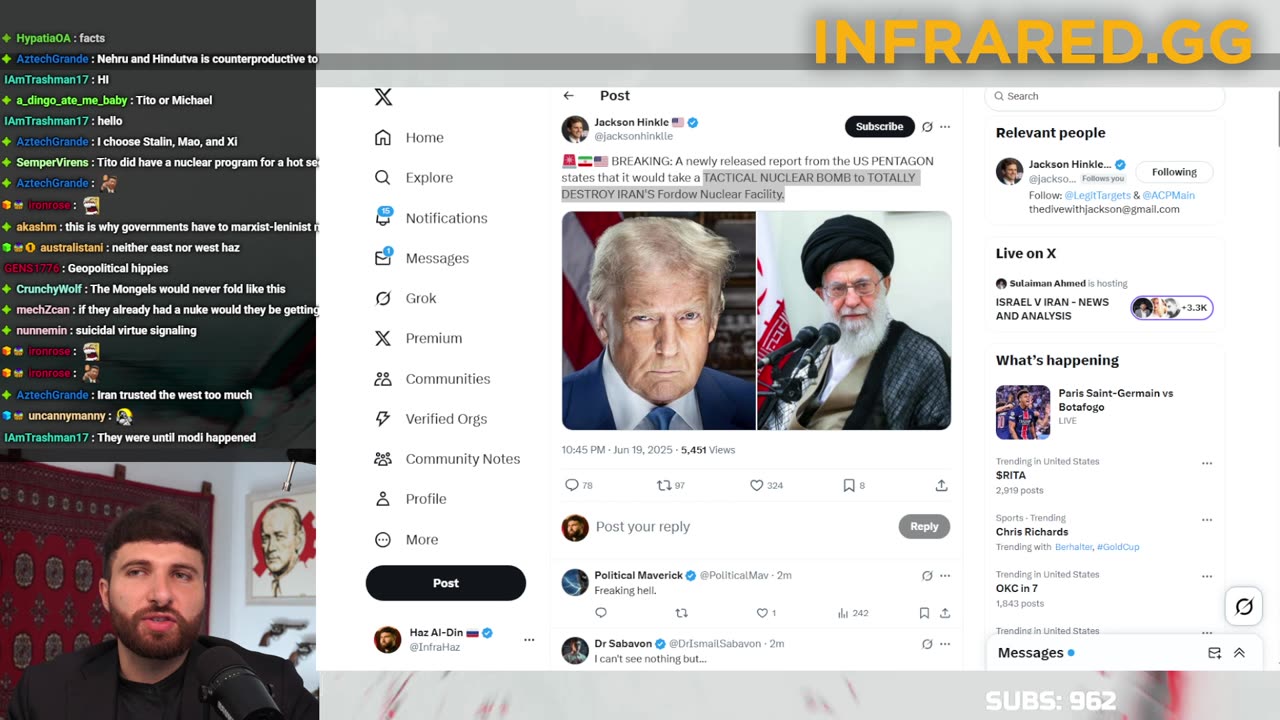Click the #GoldCup hashtag link

[x=1118, y=547]
